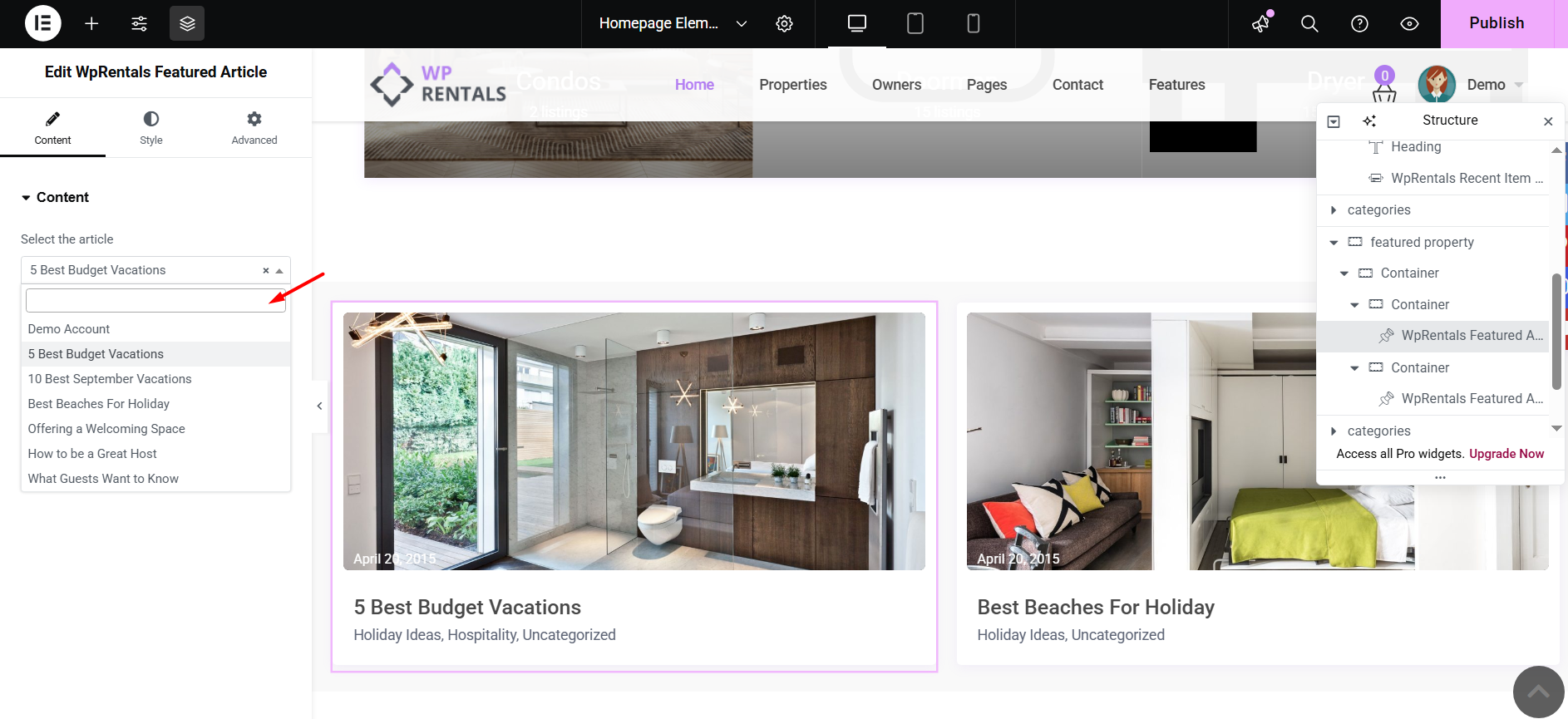This screenshot has height=719, width=1568.
Task: Toggle preview changes eye icon
Action: click(x=1409, y=23)
